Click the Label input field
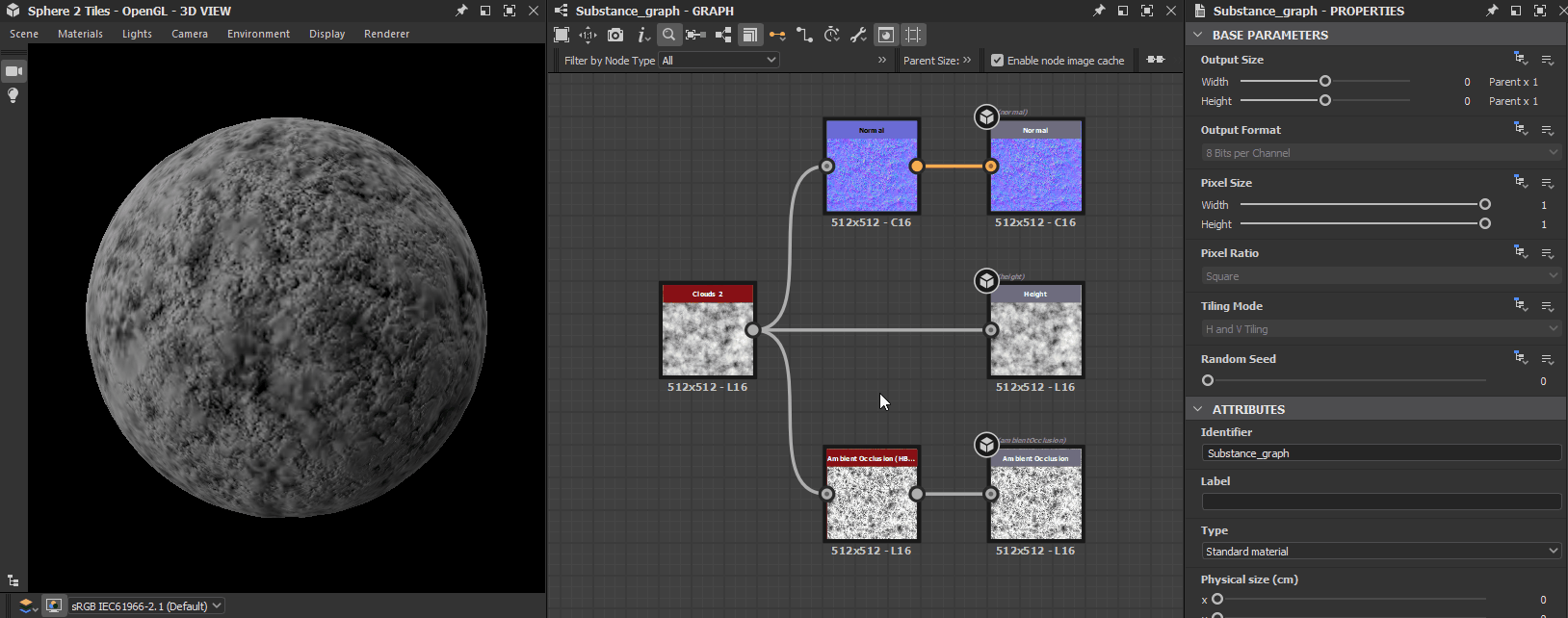 [1381, 502]
